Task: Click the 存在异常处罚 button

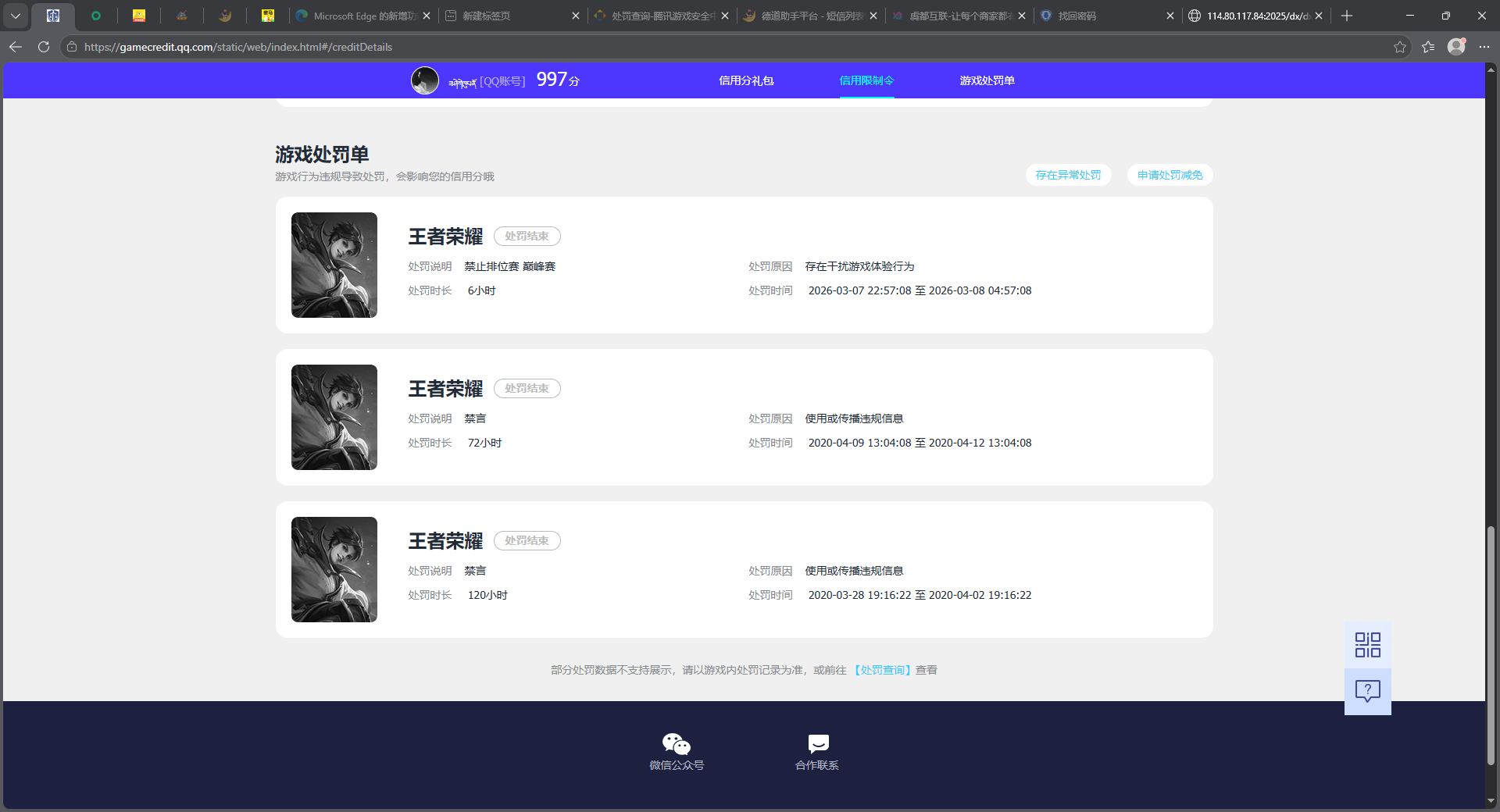Action: click(1068, 175)
